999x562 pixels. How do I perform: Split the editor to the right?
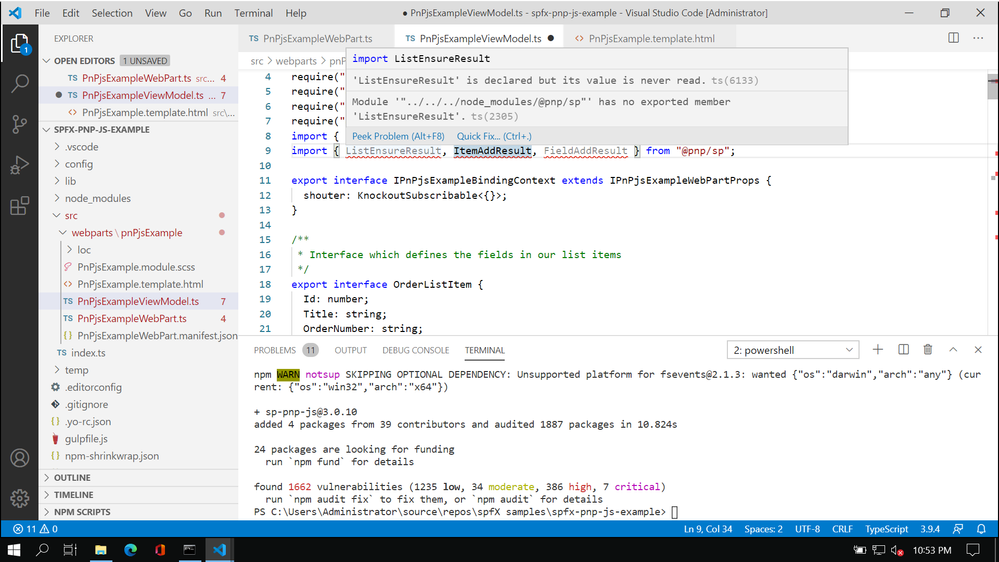pyautogui.click(x=953, y=38)
